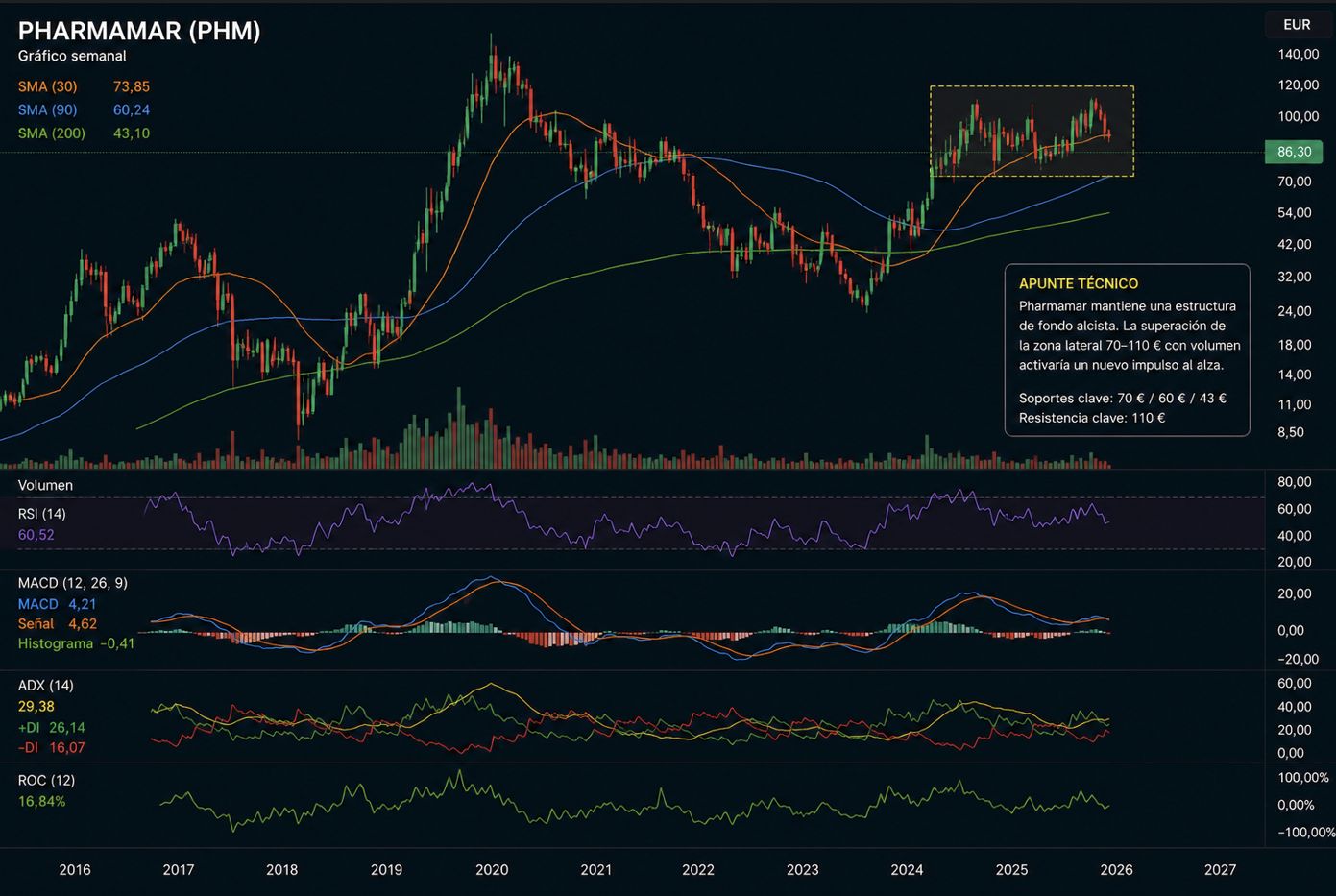Click the RSI (14) indicator label
Image resolution: width=1336 pixels, height=896 pixels.
tap(42, 514)
